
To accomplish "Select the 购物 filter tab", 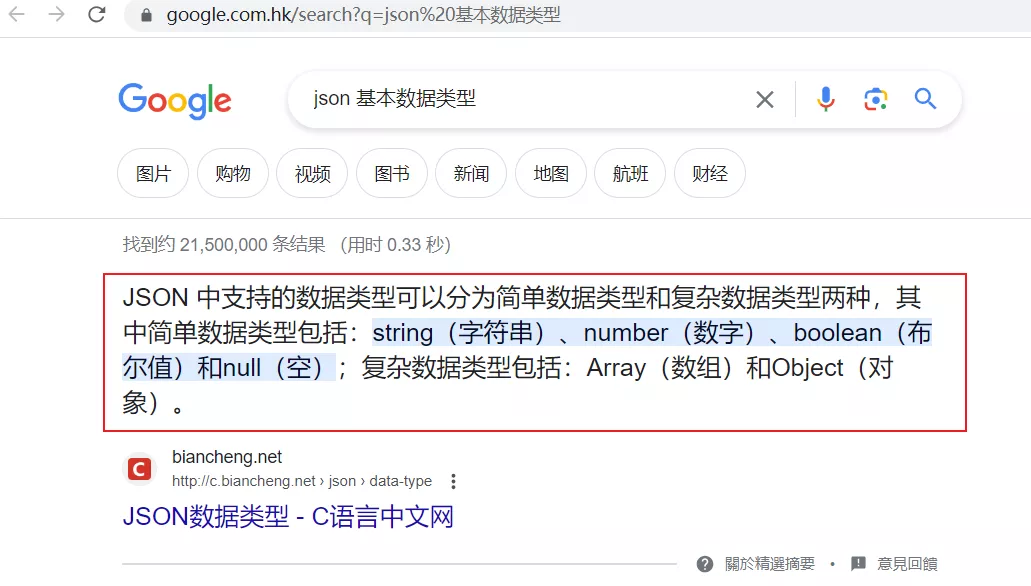I will point(233,174).
